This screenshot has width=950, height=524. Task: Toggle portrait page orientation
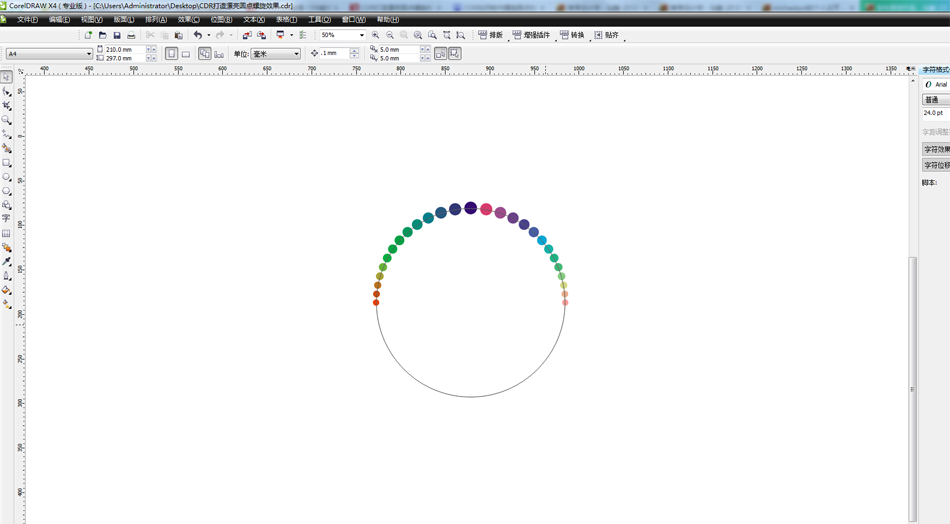pos(171,54)
